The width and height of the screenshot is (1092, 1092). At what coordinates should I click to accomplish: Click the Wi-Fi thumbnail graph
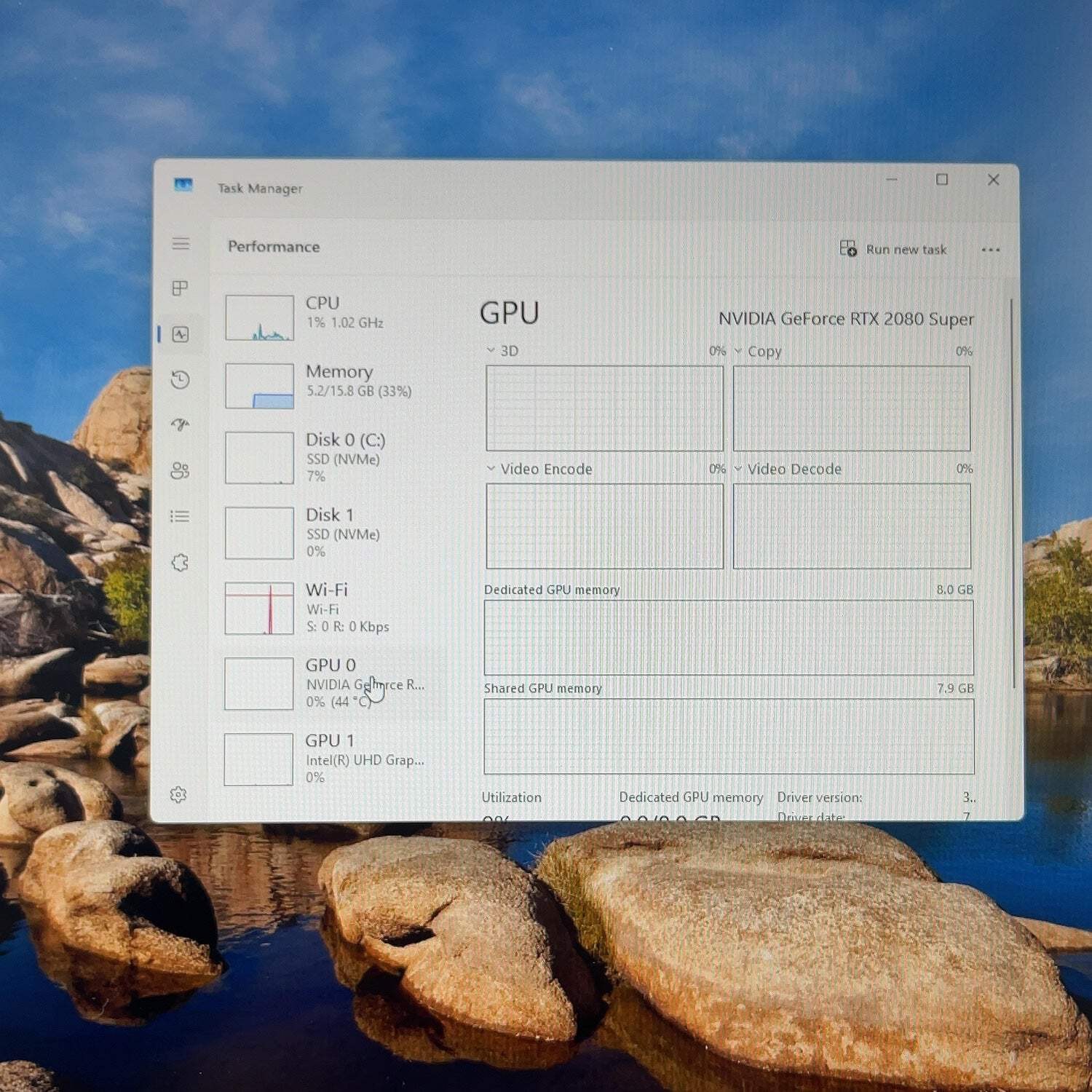259,608
